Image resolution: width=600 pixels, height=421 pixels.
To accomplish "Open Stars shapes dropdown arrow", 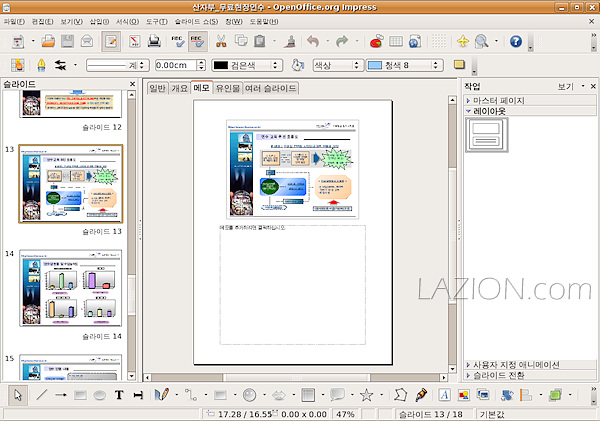I will coord(381,395).
